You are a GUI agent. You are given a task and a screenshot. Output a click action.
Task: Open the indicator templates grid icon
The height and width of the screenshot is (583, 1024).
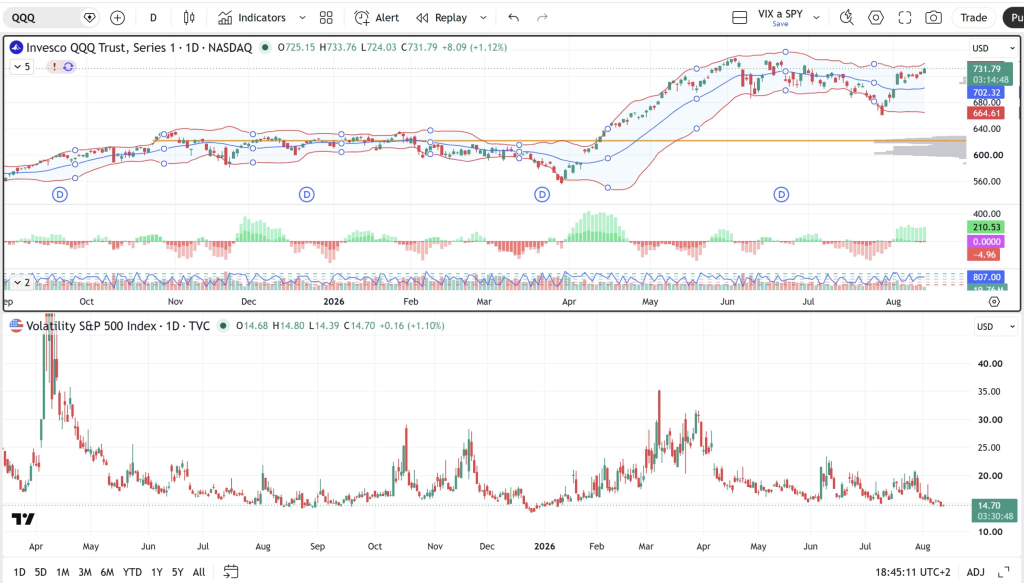[326, 18]
